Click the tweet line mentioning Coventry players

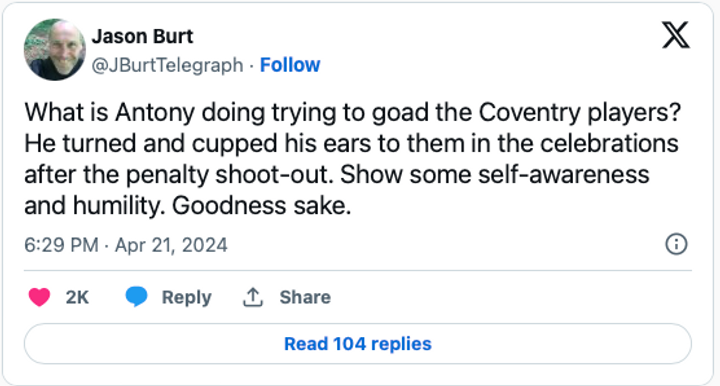coord(352,112)
